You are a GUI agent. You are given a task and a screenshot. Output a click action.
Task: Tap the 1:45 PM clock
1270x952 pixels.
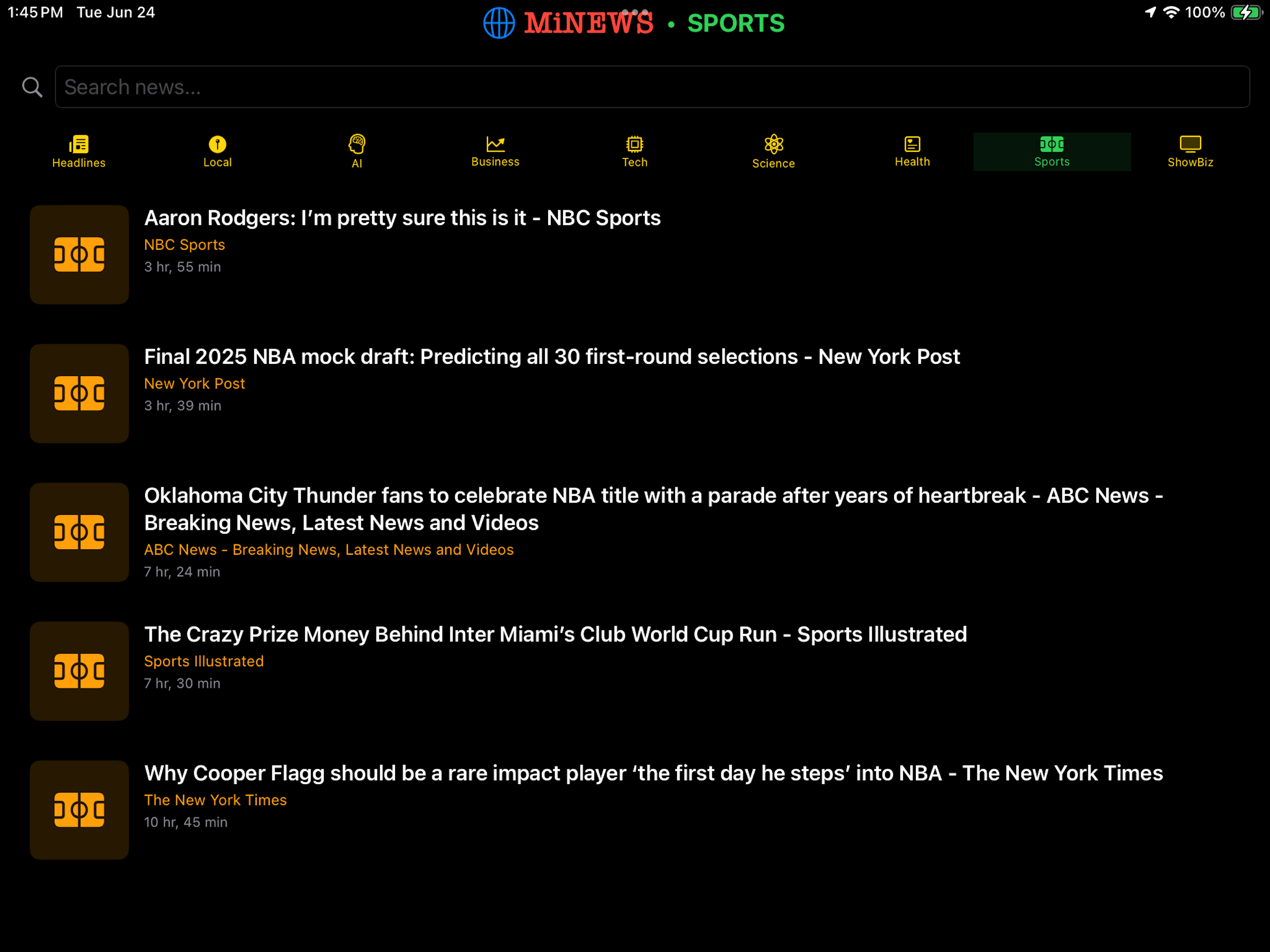pyautogui.click(x=36, y=13)
